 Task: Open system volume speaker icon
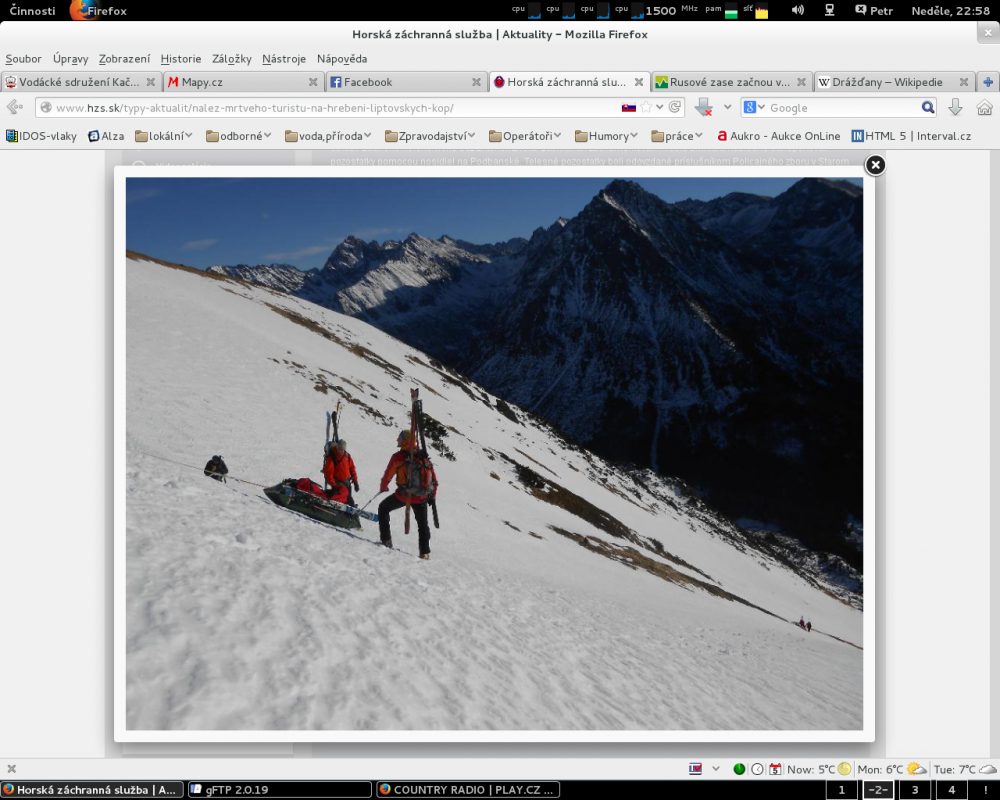tap(797, 10)
